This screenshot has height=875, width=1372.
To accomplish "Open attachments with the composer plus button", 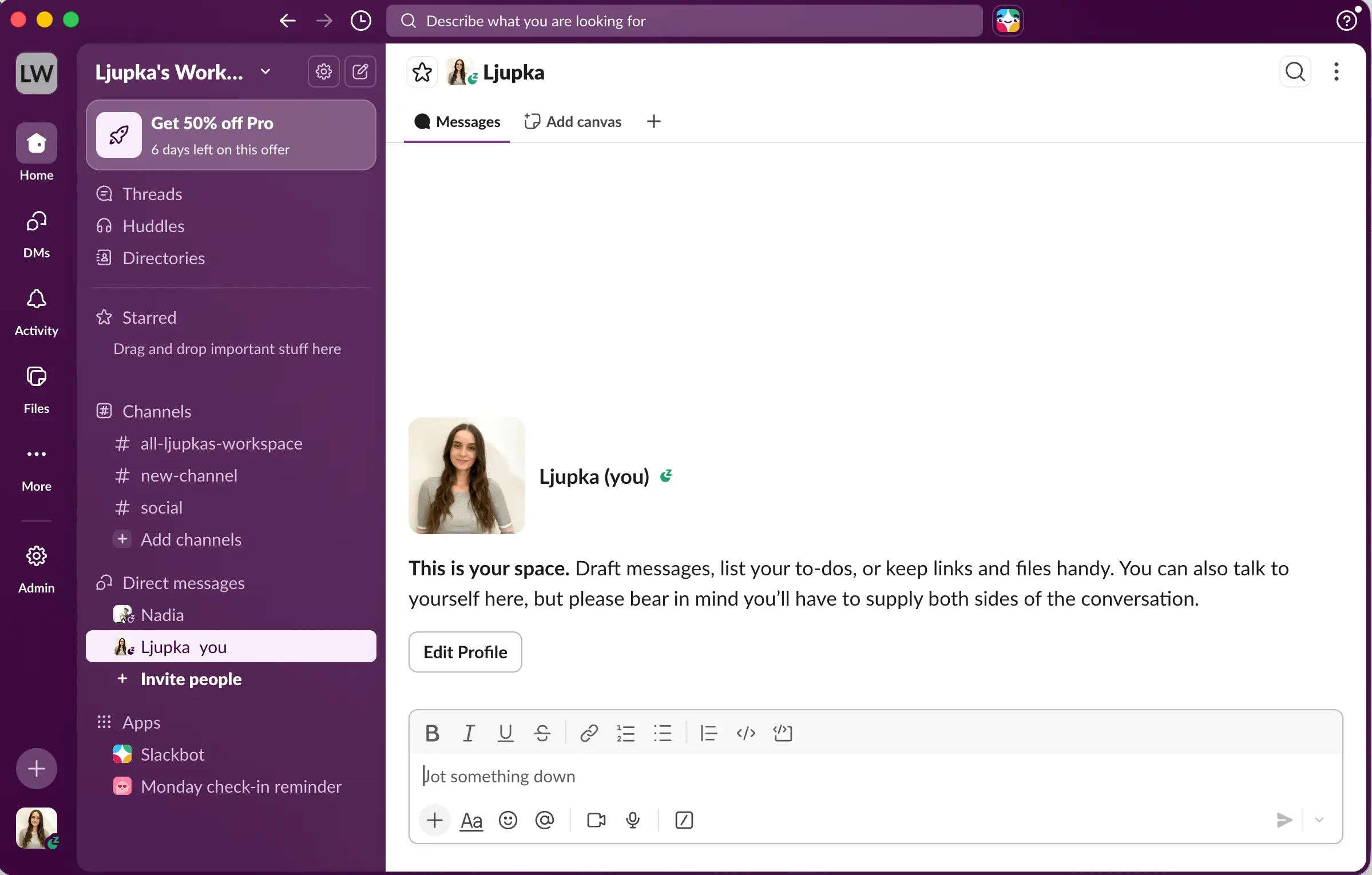I will pyautogui.click(x=435, y=820).
